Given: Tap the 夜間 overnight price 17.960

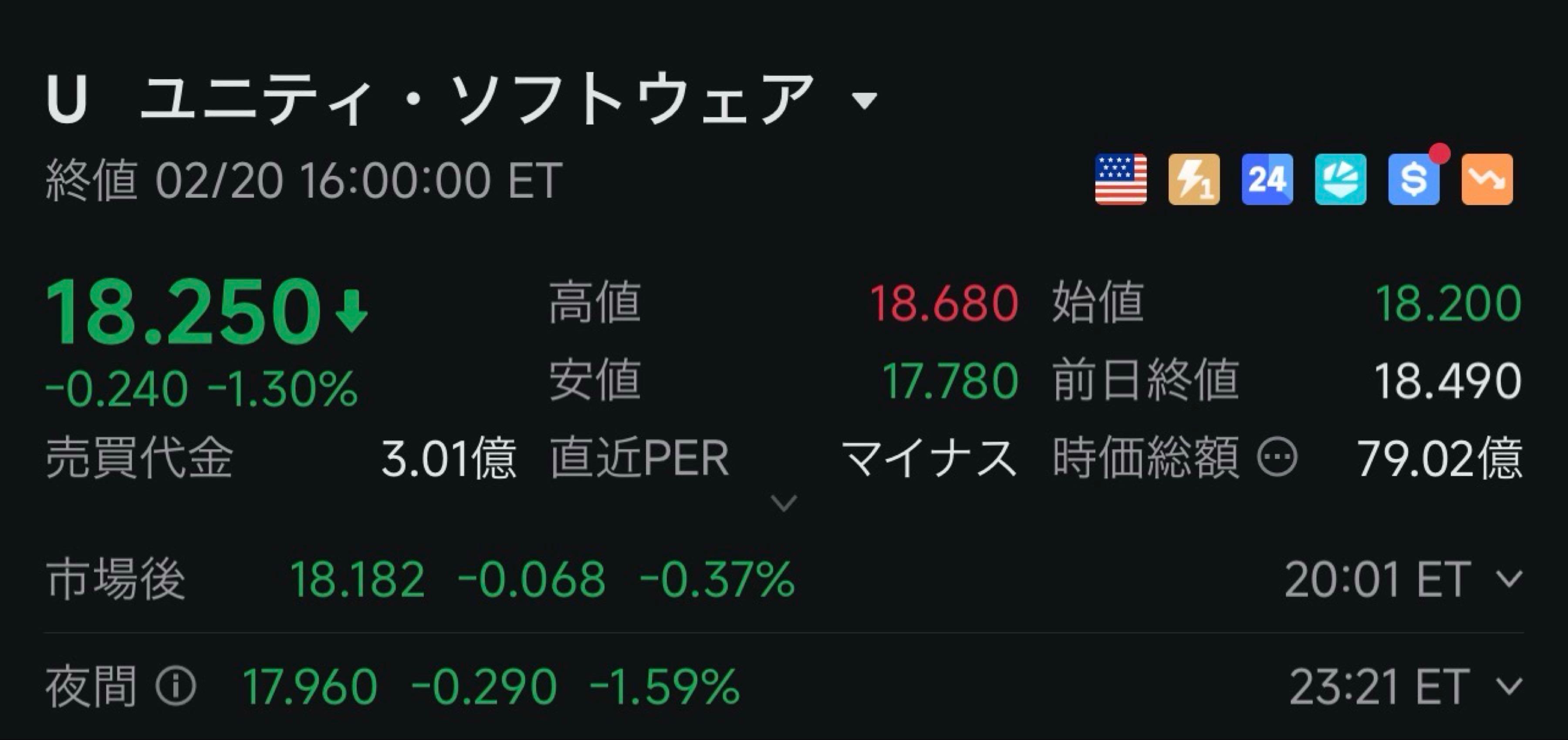Looking at the screenshot, I should tap(310, 687).
